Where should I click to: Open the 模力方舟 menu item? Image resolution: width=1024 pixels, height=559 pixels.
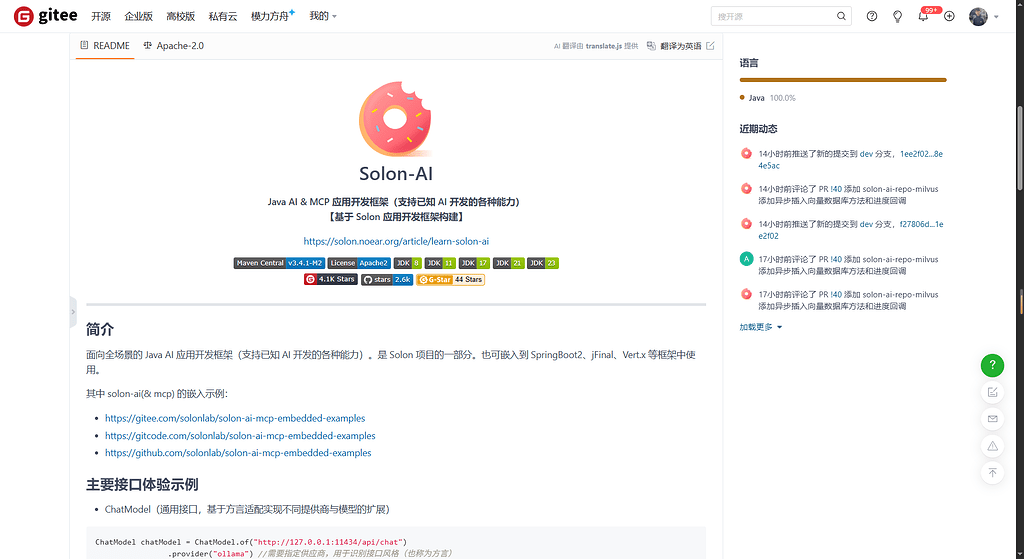[x=272, y=16]
